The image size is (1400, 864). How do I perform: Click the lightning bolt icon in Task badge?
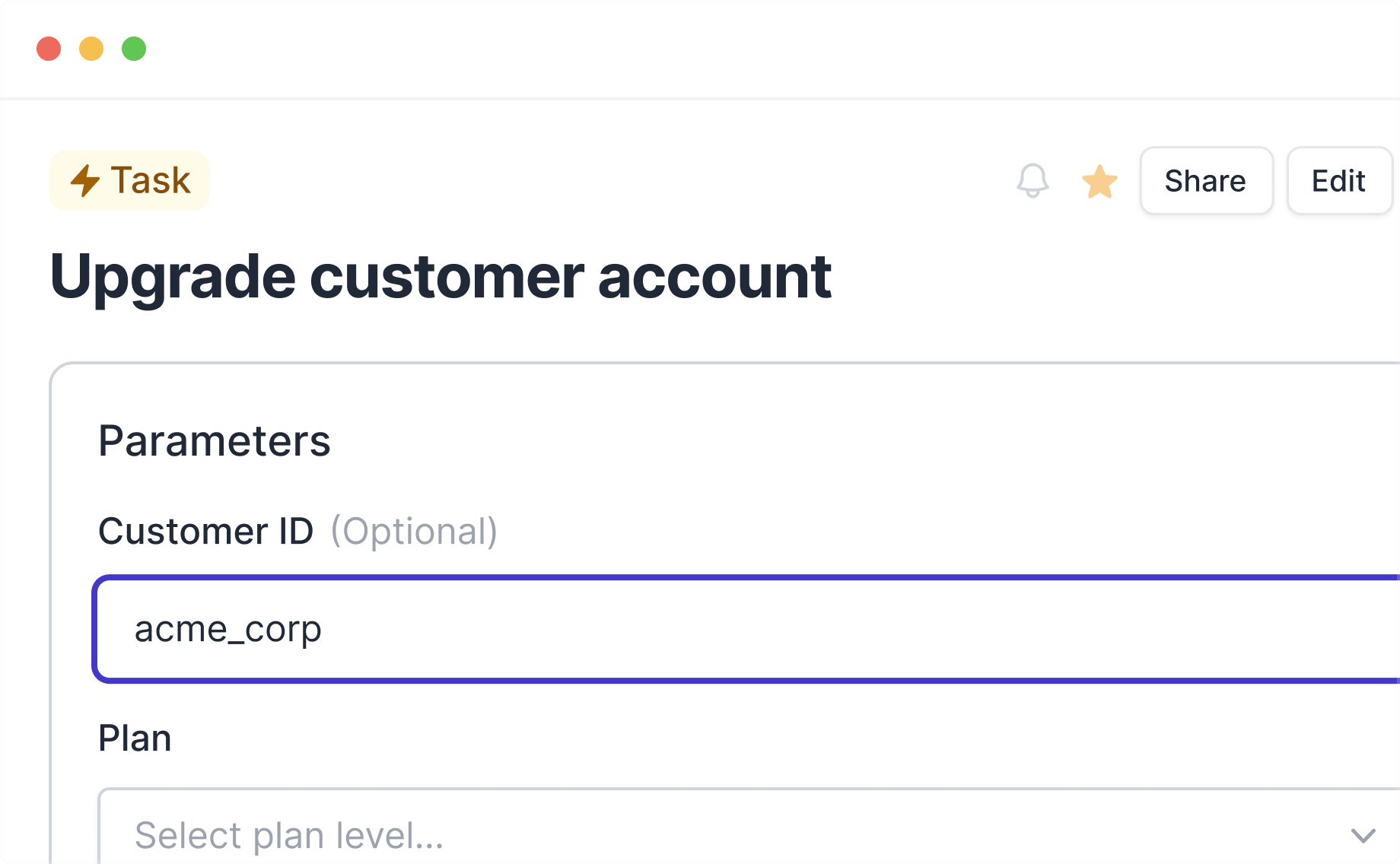tap(85, 181)
